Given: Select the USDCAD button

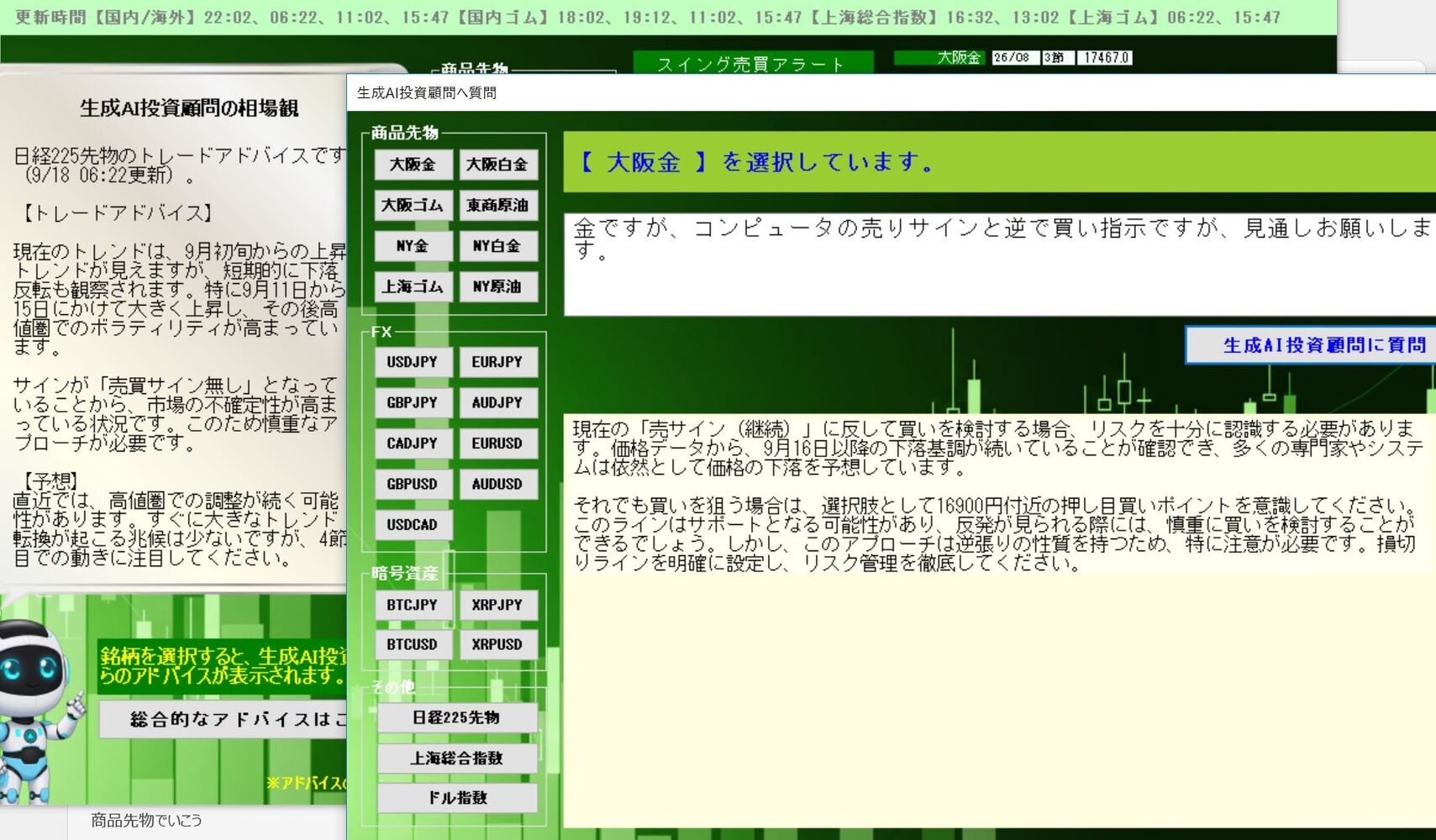Looking at the screenshot, I should tap(413, 525).
